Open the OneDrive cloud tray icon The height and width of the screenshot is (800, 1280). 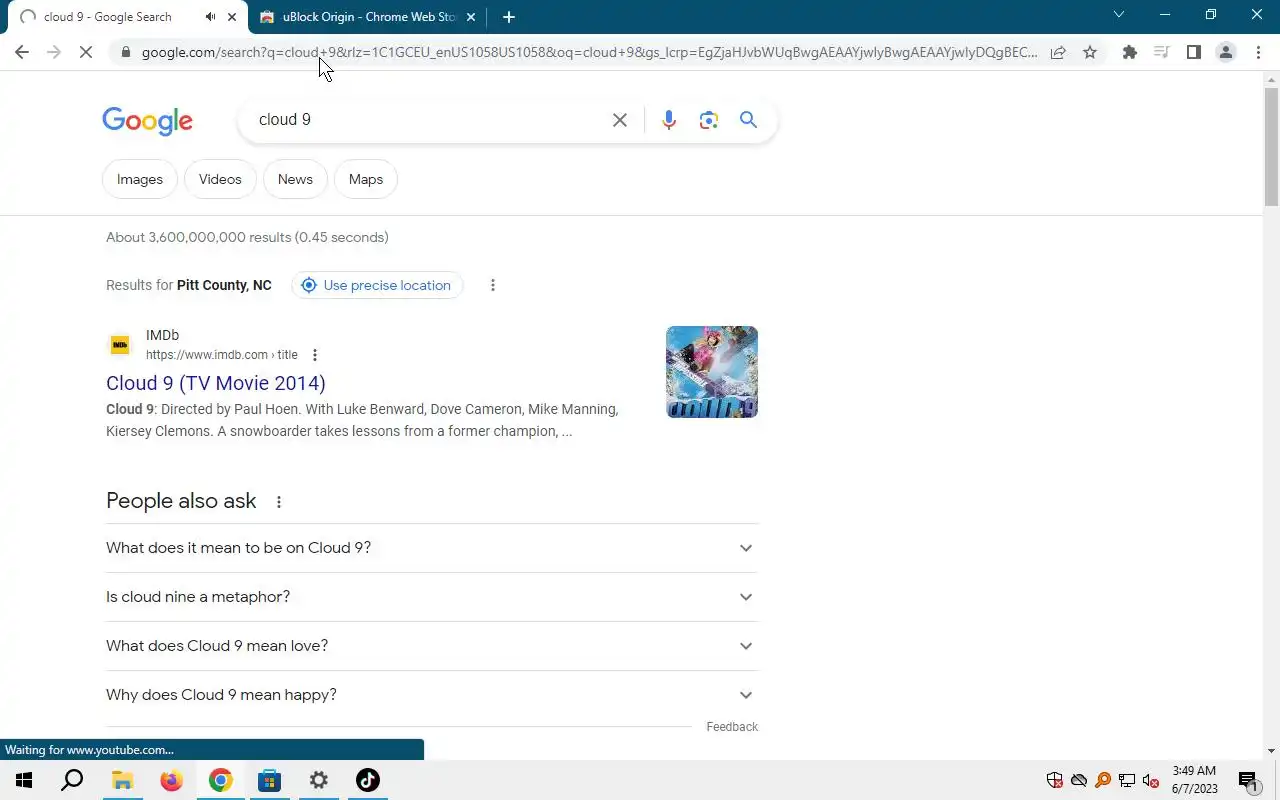[1078, 780]
